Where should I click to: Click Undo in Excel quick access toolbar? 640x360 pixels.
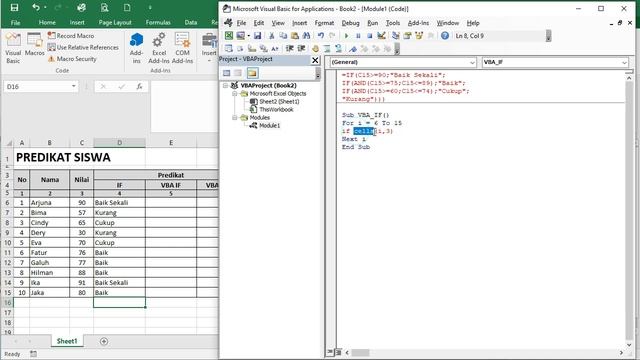(36, 8)
